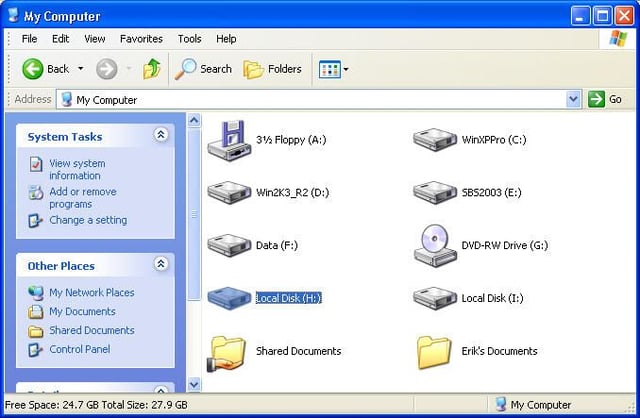Toggle the Folders pane
Screen dimensions: 640x418
point(272,69)
